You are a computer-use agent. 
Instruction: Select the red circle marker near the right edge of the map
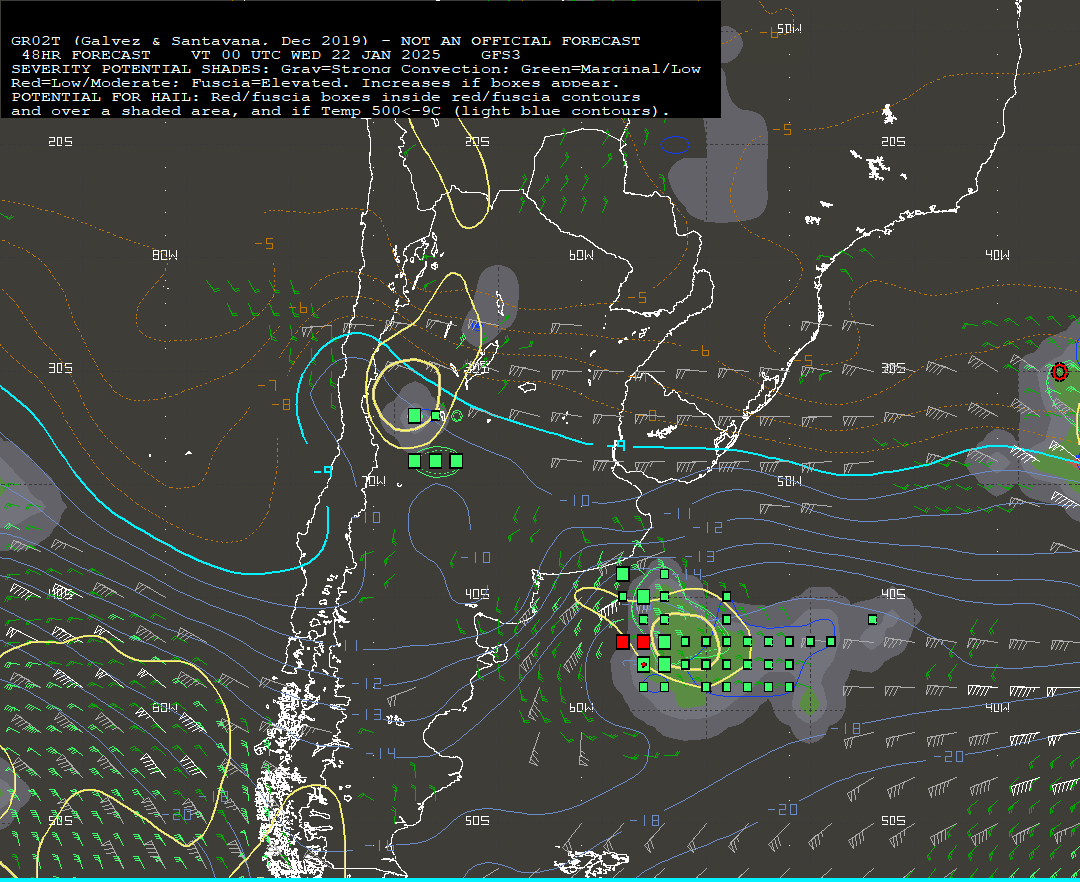click(1060, 372)
